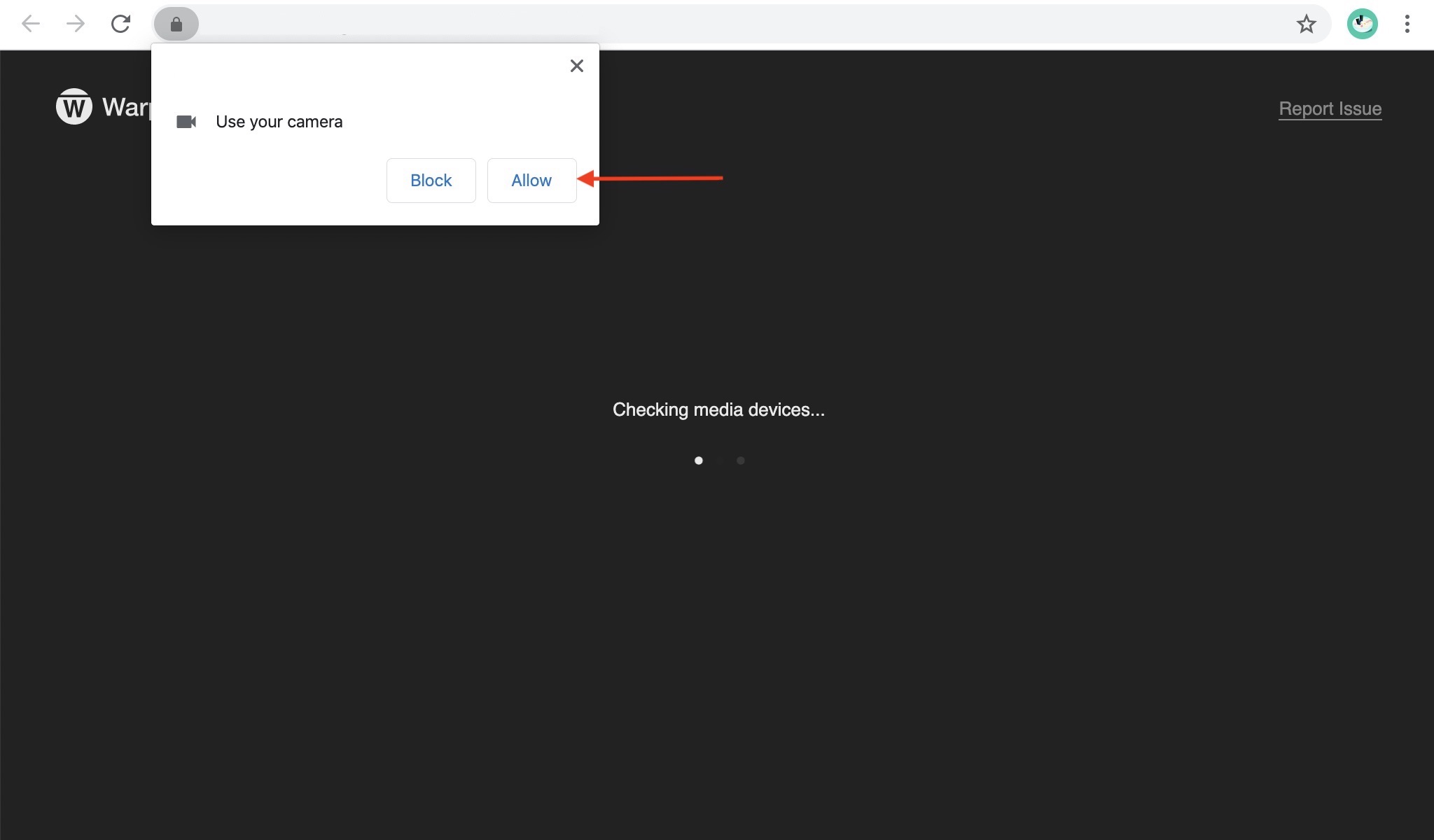Viewport: 1434px width, 840px height.
Task: Click the "Checking media devices..." text
Action: coord(718,409)
